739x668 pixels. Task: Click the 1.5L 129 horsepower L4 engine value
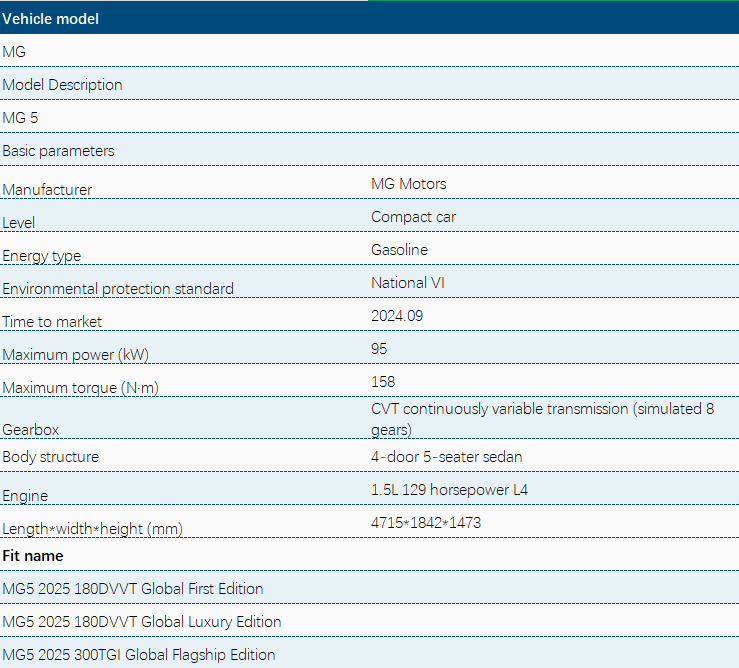point(449,490)
